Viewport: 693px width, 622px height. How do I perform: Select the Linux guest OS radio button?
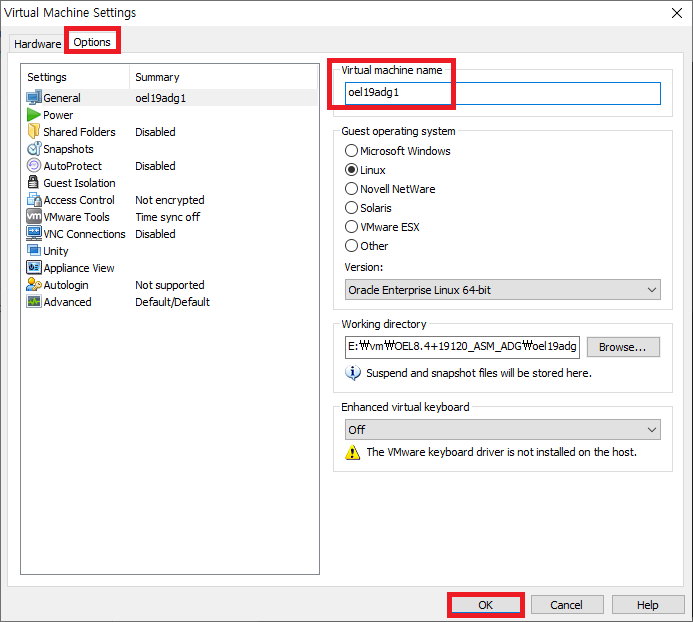pyautogui.click(x=351, y=170)
